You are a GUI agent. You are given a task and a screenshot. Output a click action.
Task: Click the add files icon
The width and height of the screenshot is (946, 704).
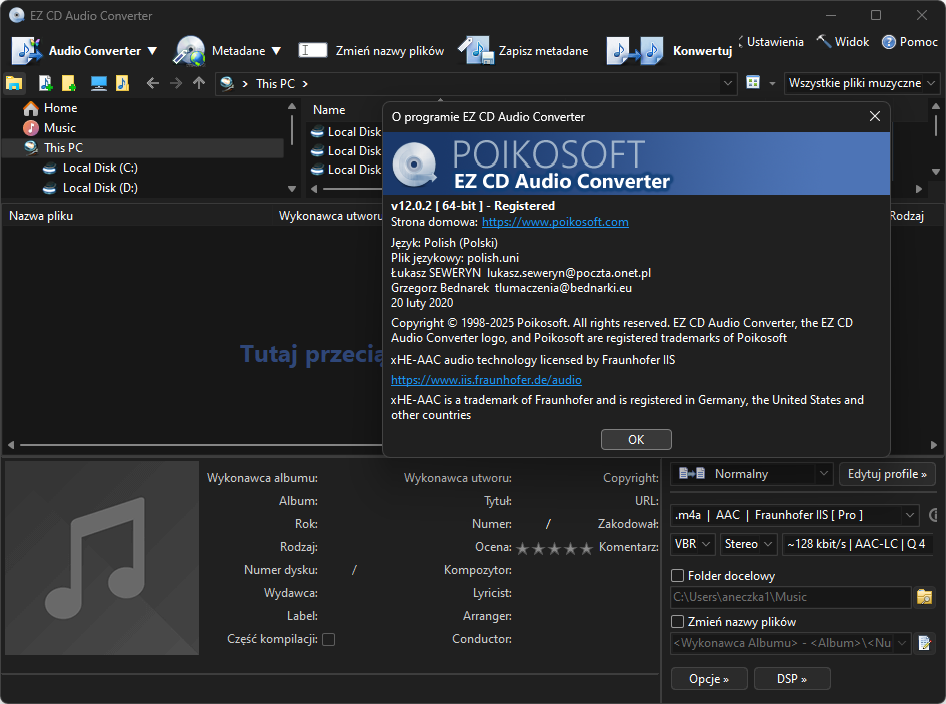45,83
